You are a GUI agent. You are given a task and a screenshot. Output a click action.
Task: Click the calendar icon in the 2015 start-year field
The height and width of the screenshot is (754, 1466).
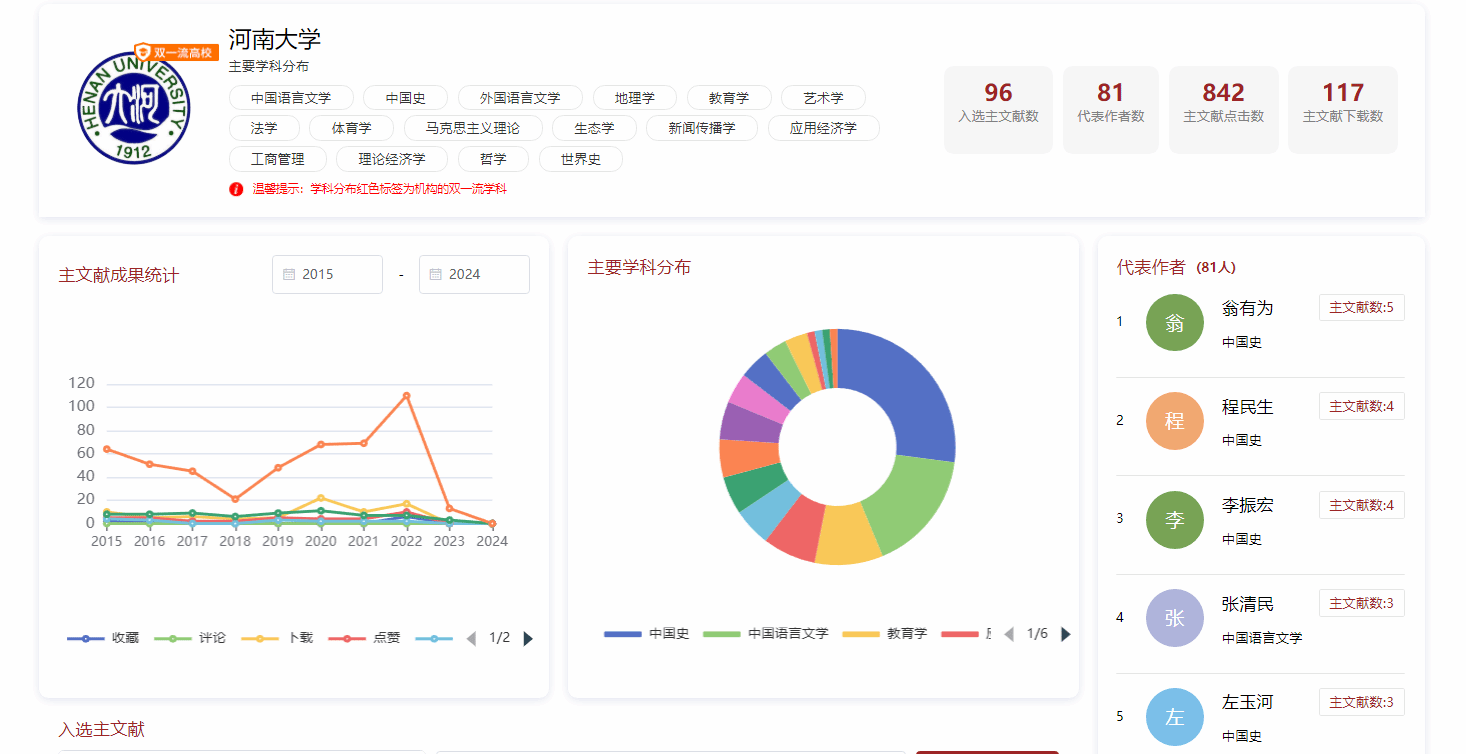[x=289, y=275]
